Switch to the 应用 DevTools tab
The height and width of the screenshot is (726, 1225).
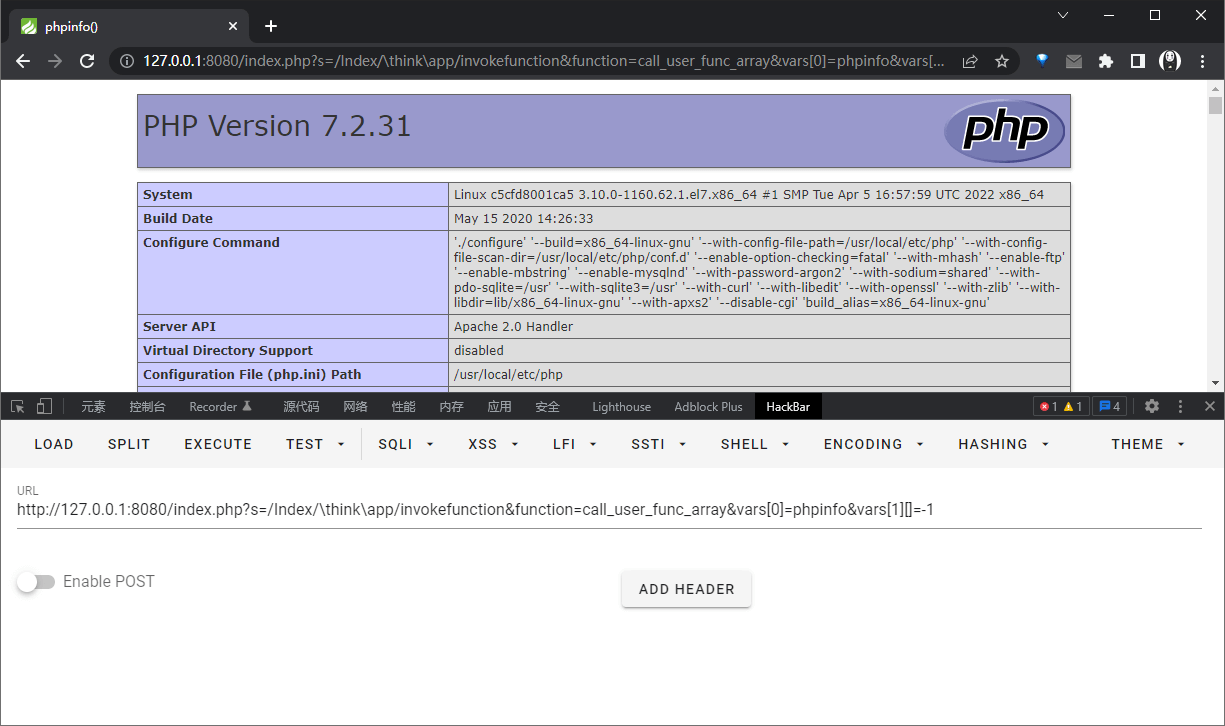[x=499, y=406]
